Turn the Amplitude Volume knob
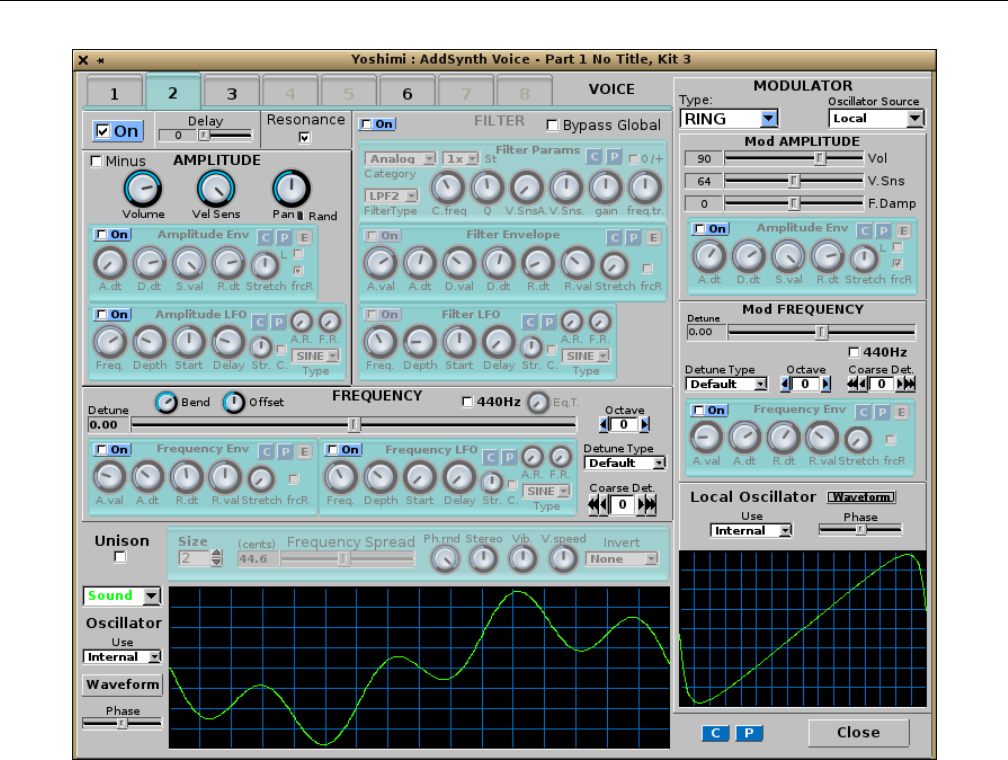 pos(142,188)
